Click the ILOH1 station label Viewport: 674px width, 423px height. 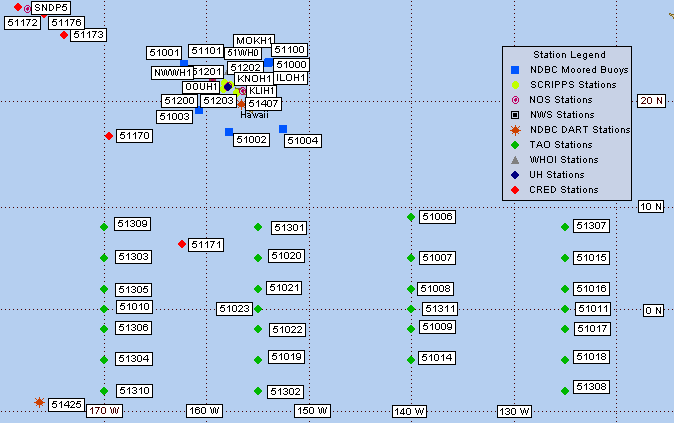coord(291,78)
